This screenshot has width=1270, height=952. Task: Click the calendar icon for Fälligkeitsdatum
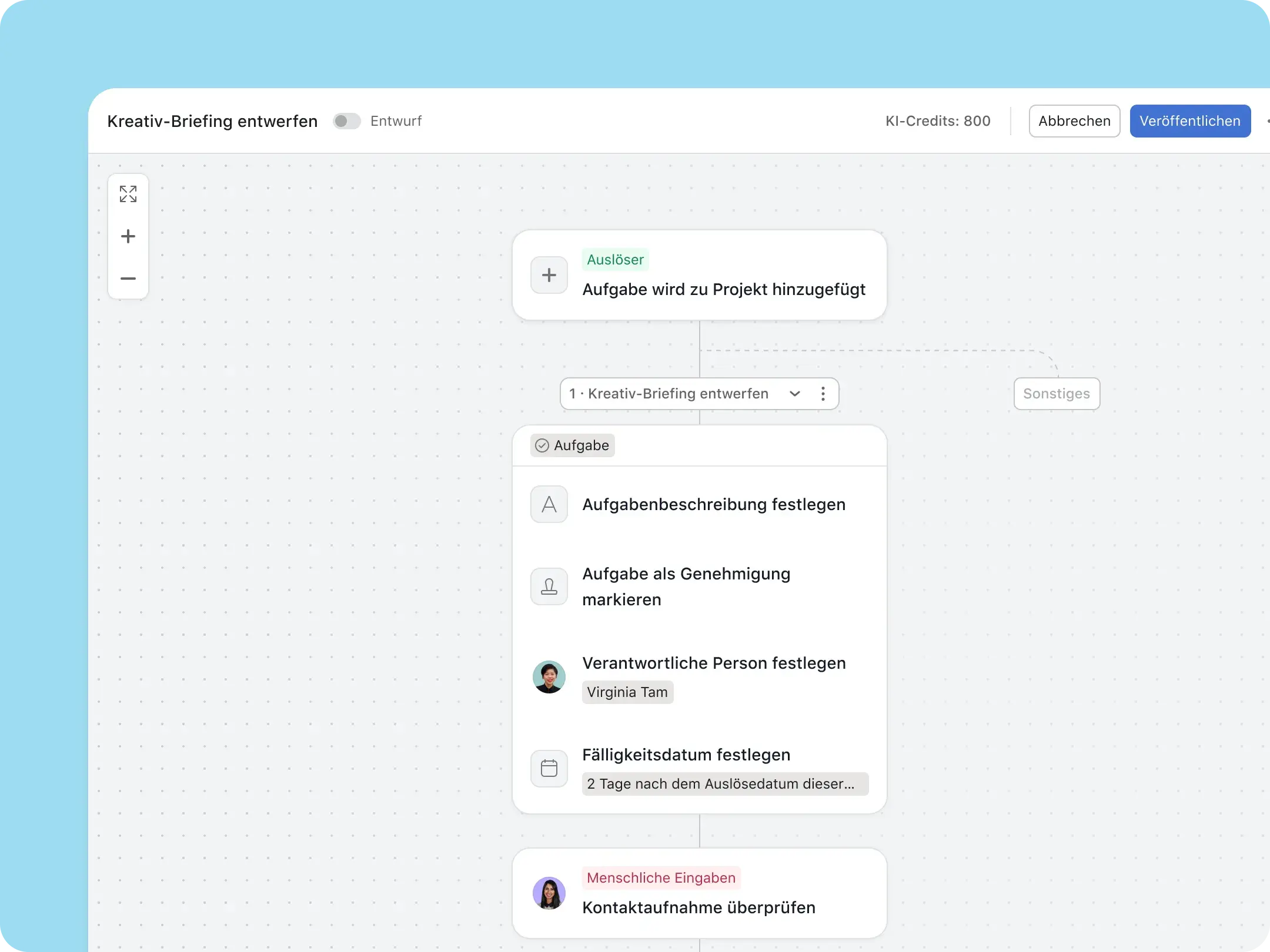point(549,769)
